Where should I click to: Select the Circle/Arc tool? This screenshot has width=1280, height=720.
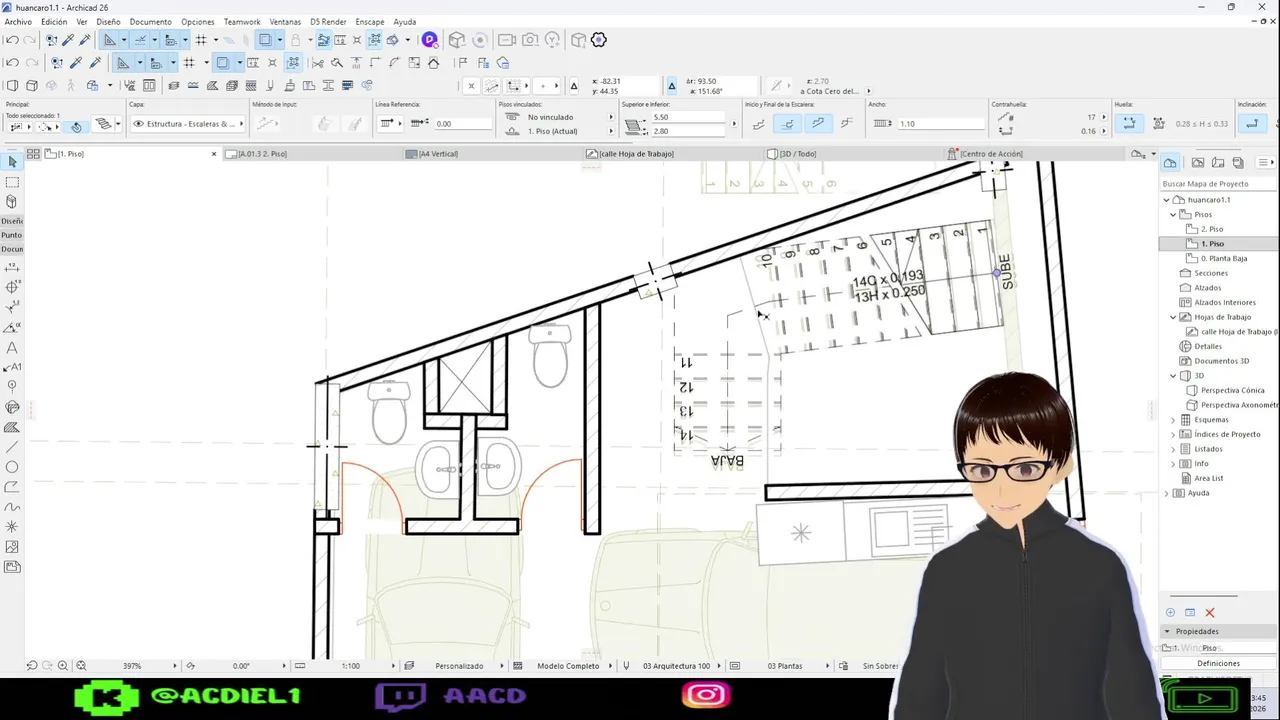[12, 467]
